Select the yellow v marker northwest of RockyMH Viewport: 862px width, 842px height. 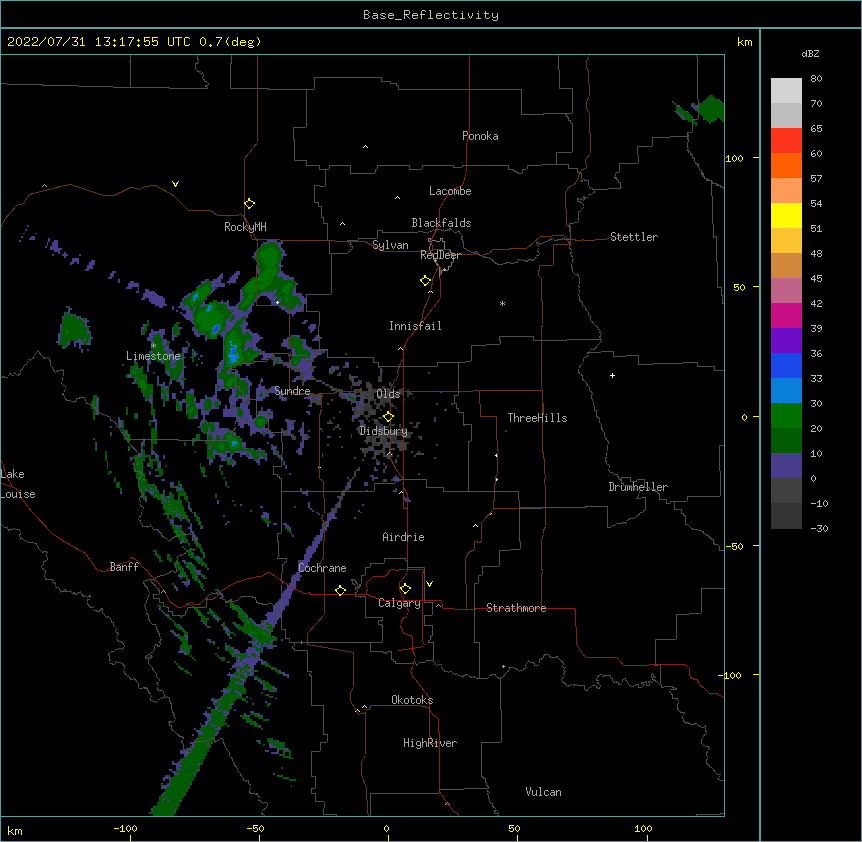point(175,184)
